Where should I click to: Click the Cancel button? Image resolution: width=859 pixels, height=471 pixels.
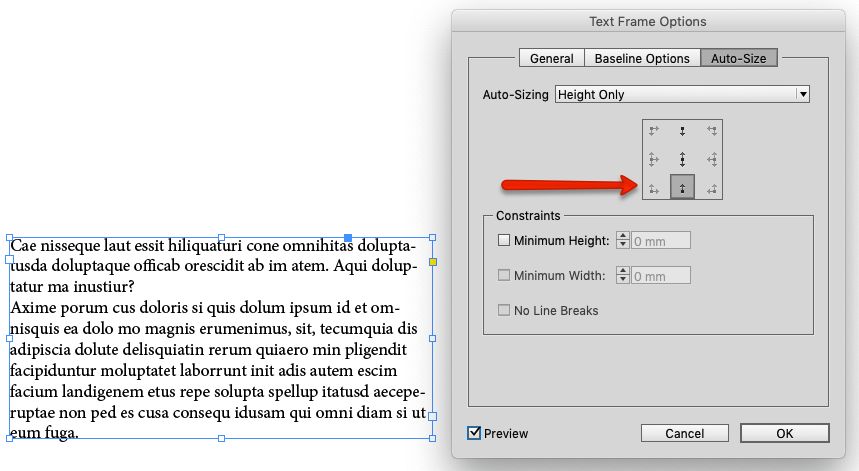[685, 433]
